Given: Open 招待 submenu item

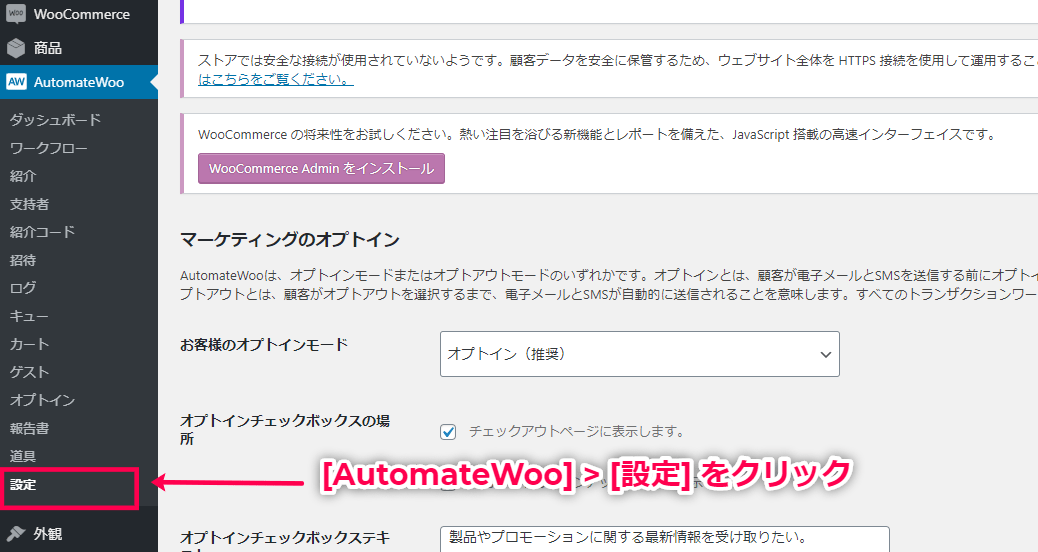Looking at the screenshot, I should pyautogui.click(x=23, y=260).
